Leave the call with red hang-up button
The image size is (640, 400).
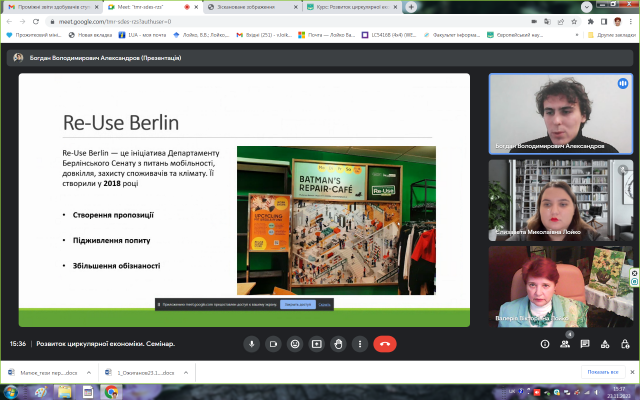click(x=384, y=343)
